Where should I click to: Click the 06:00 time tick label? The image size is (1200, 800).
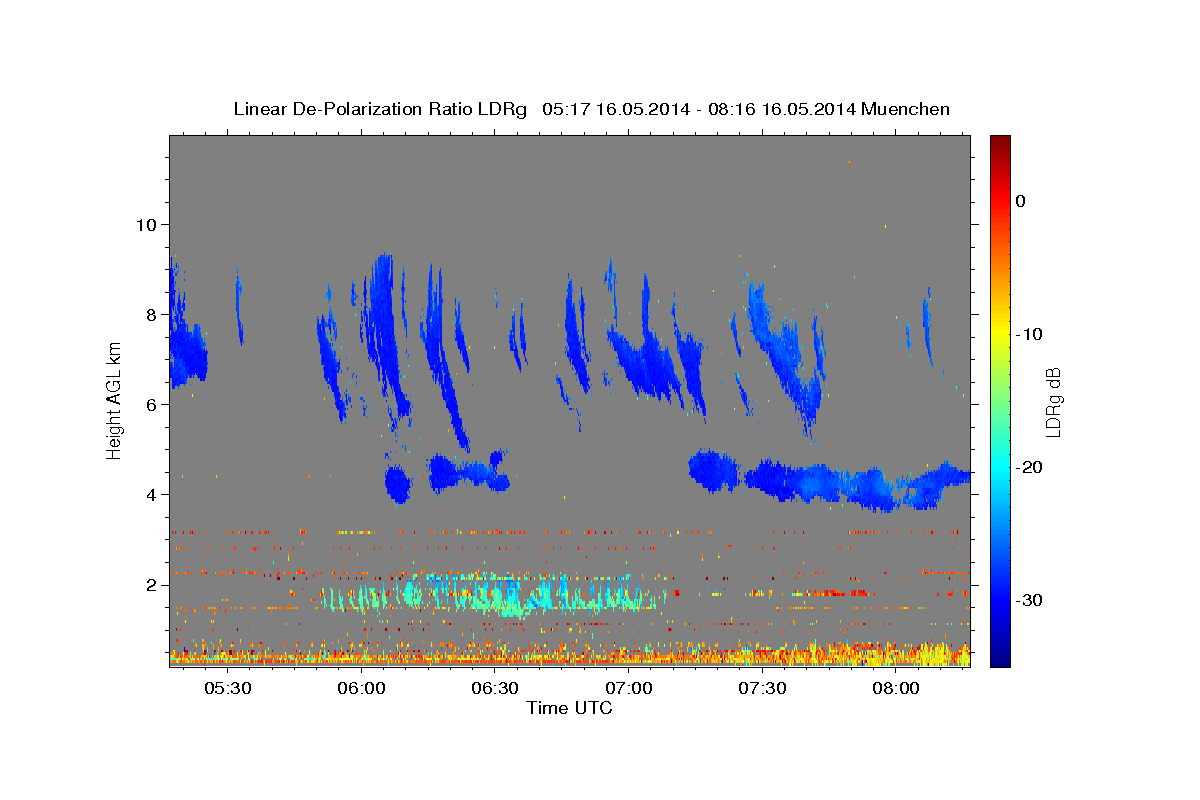[361, 688]
